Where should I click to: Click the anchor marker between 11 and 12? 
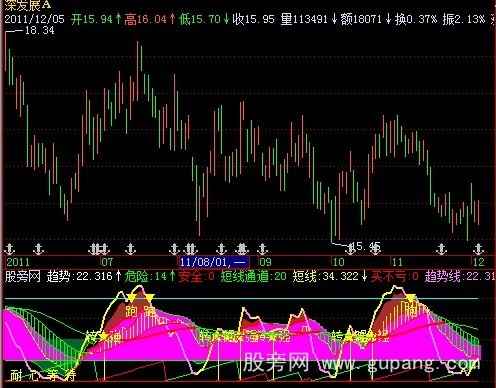click(441, 249)
